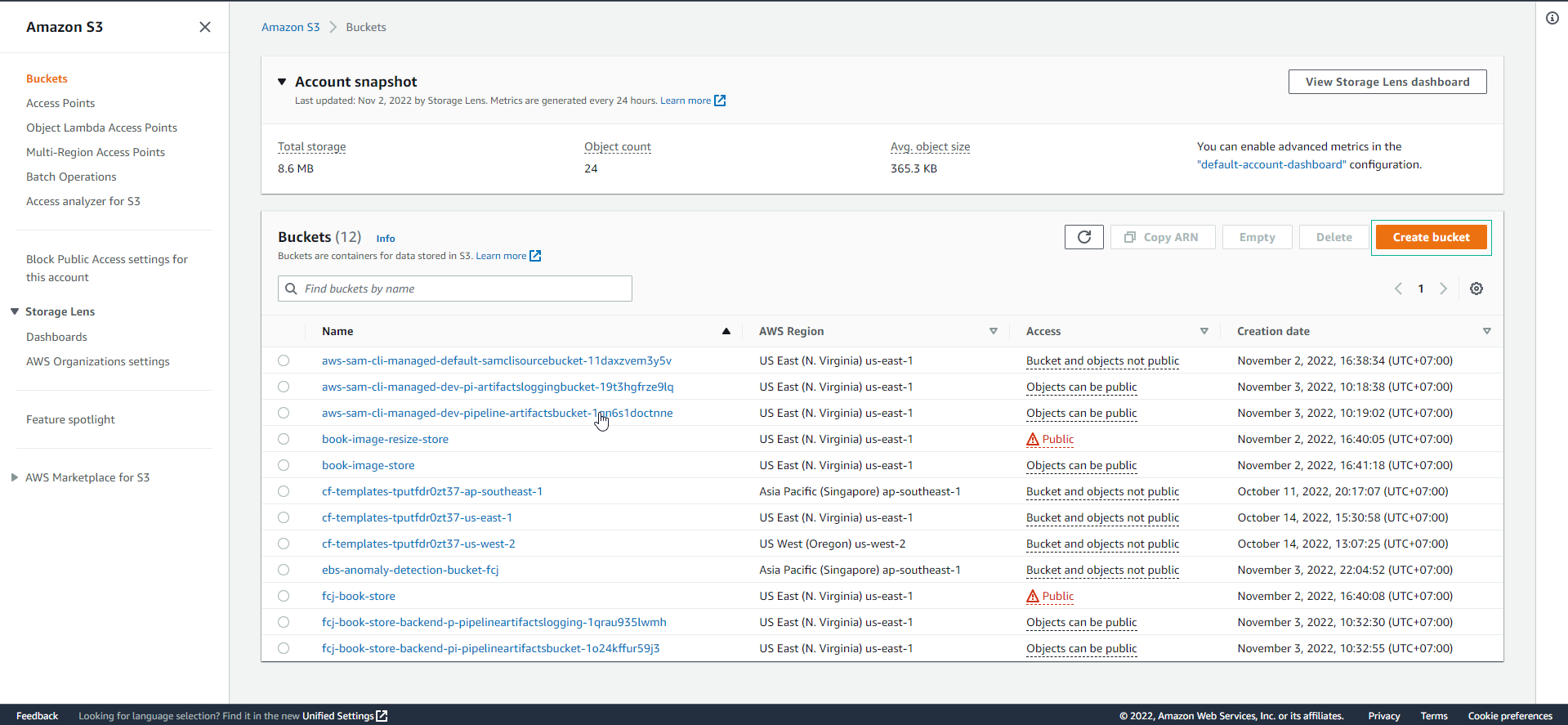
Task: Open the Amazon S3 breadcrumb link
Action: coord(291,27)
